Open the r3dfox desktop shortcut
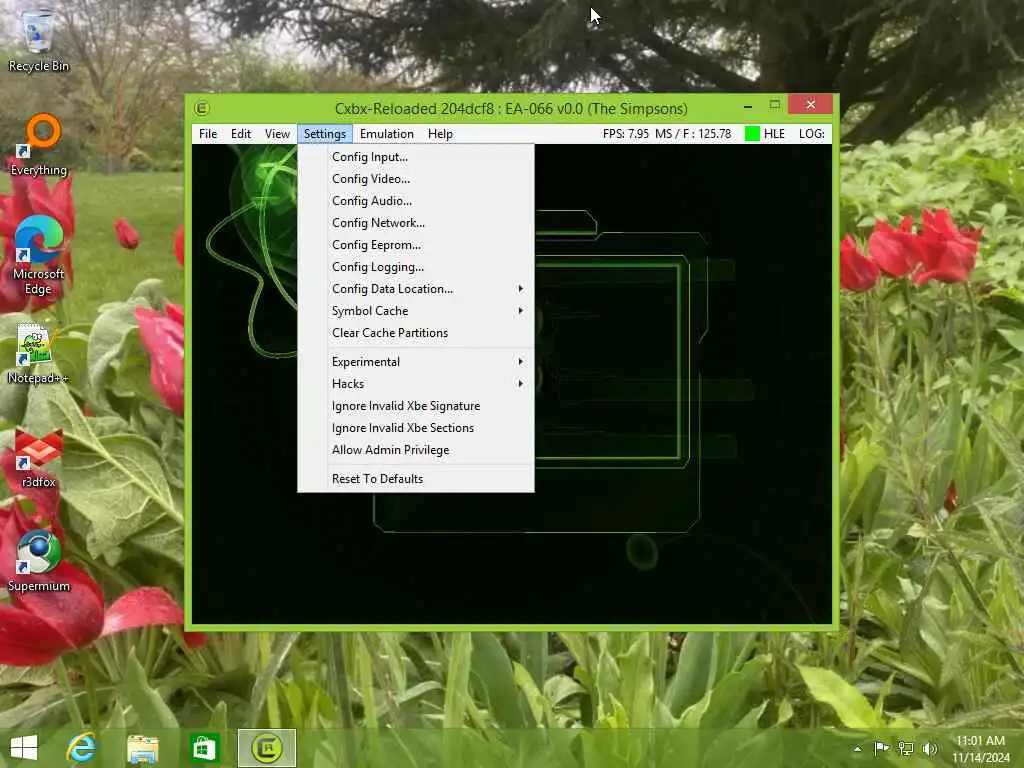 39,458
